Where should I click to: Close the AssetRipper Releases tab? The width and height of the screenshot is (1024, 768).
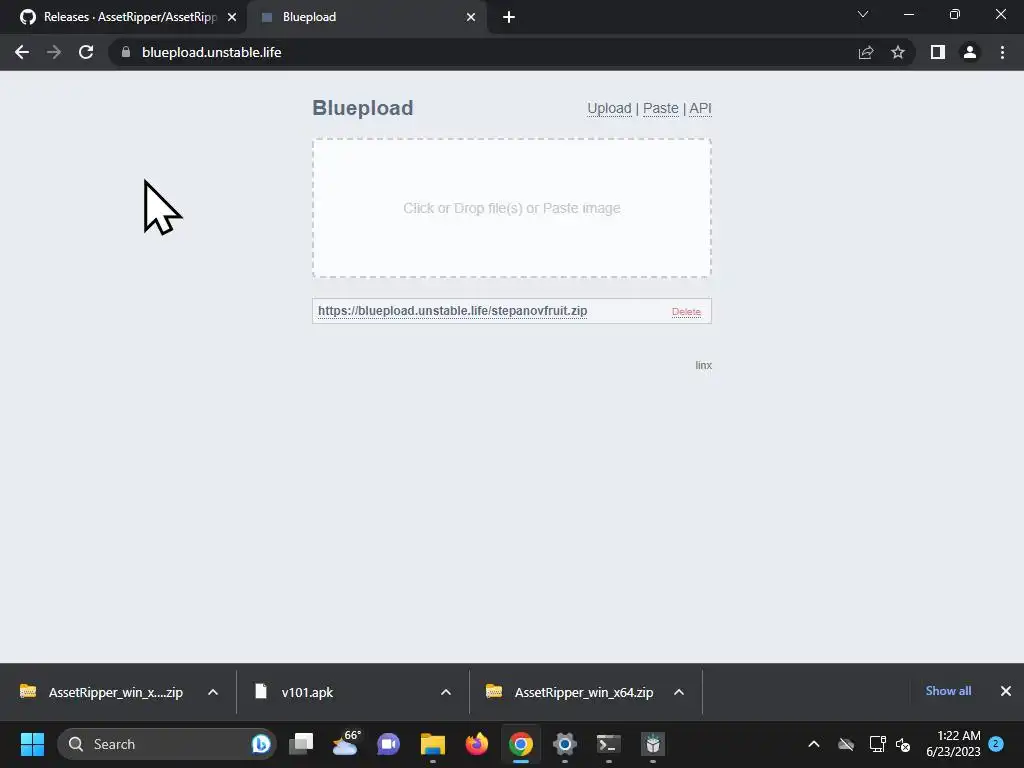tap(232, 17)
